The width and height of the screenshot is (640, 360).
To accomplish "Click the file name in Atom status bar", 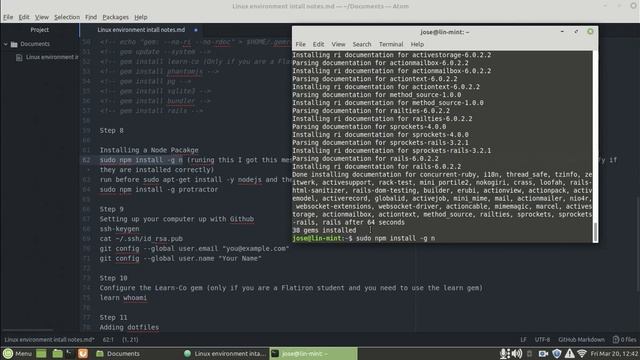I will (49, 340).
